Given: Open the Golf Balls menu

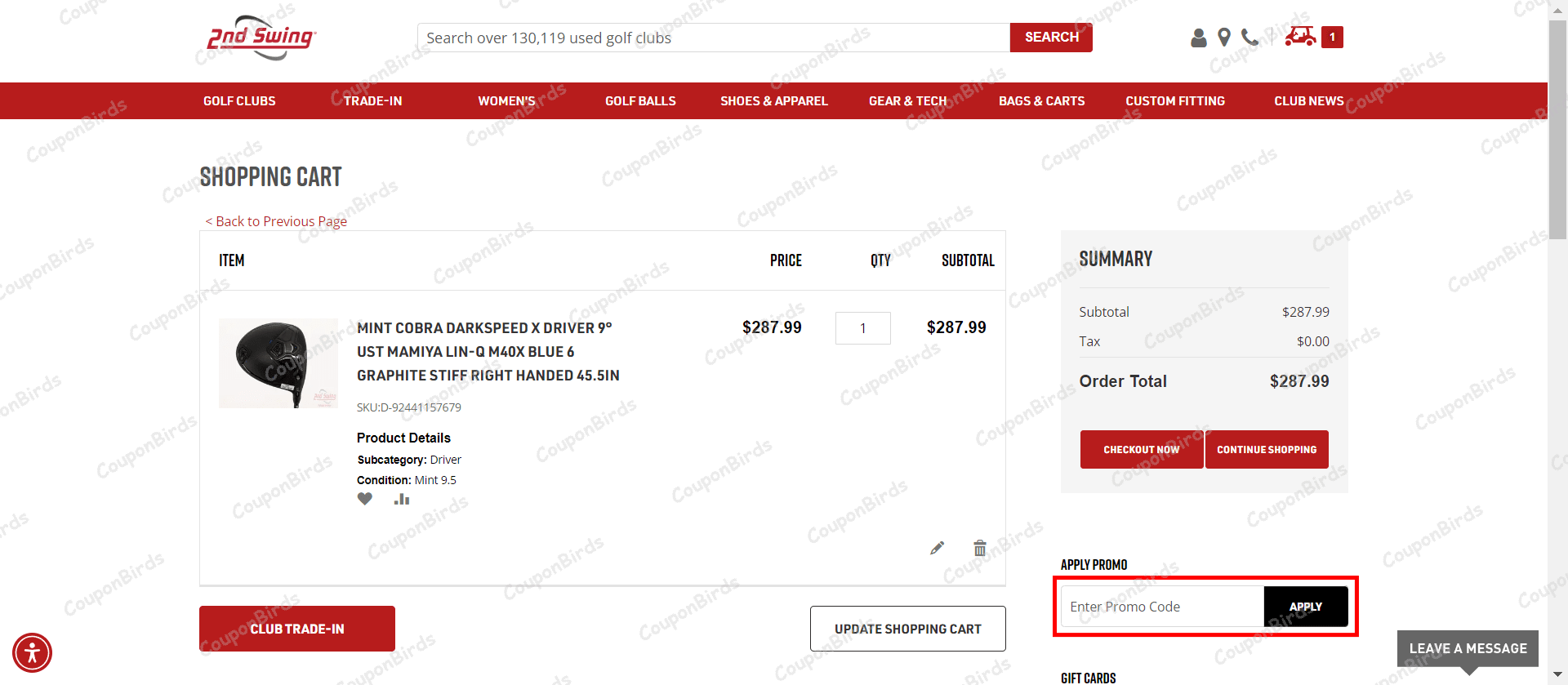Looking at the screenshot, I should pos(640,101).
